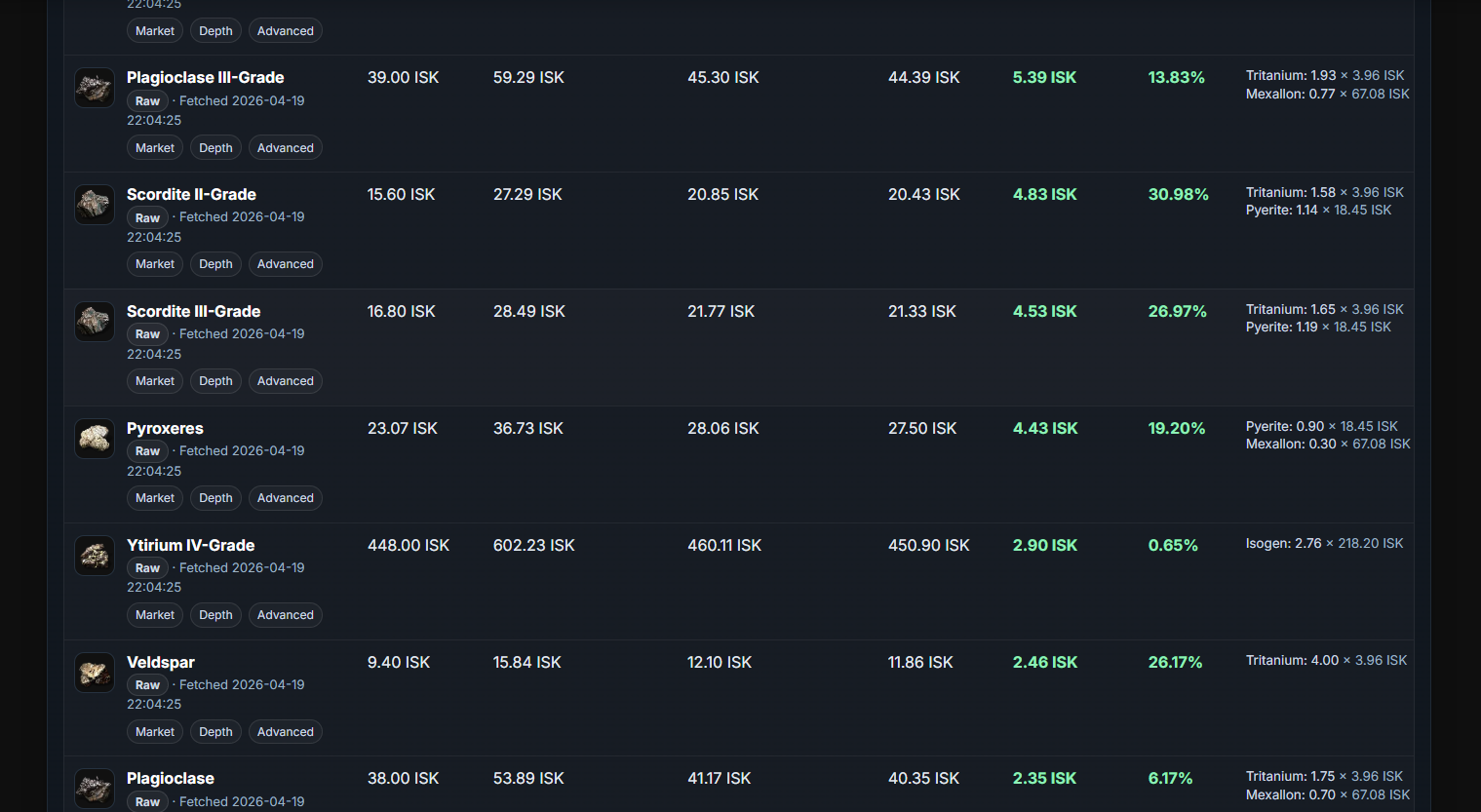Click the Pyroxeres ore icon
Viewport: 1481px width, 812px height.
pyautogui.click(x=95, y=439)
